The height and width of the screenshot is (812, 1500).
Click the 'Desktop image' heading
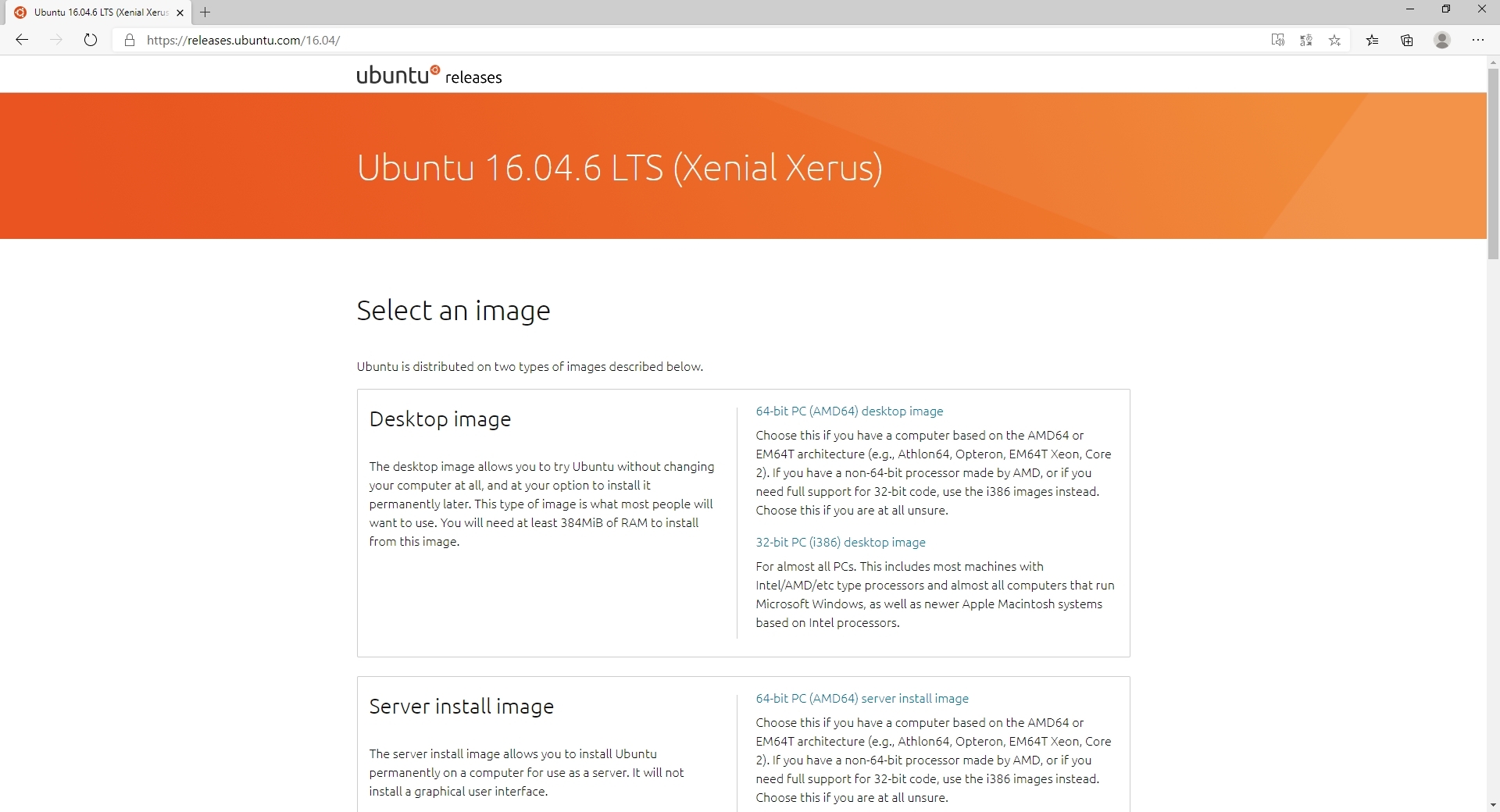pyautogui.click(x=440, y=419)
